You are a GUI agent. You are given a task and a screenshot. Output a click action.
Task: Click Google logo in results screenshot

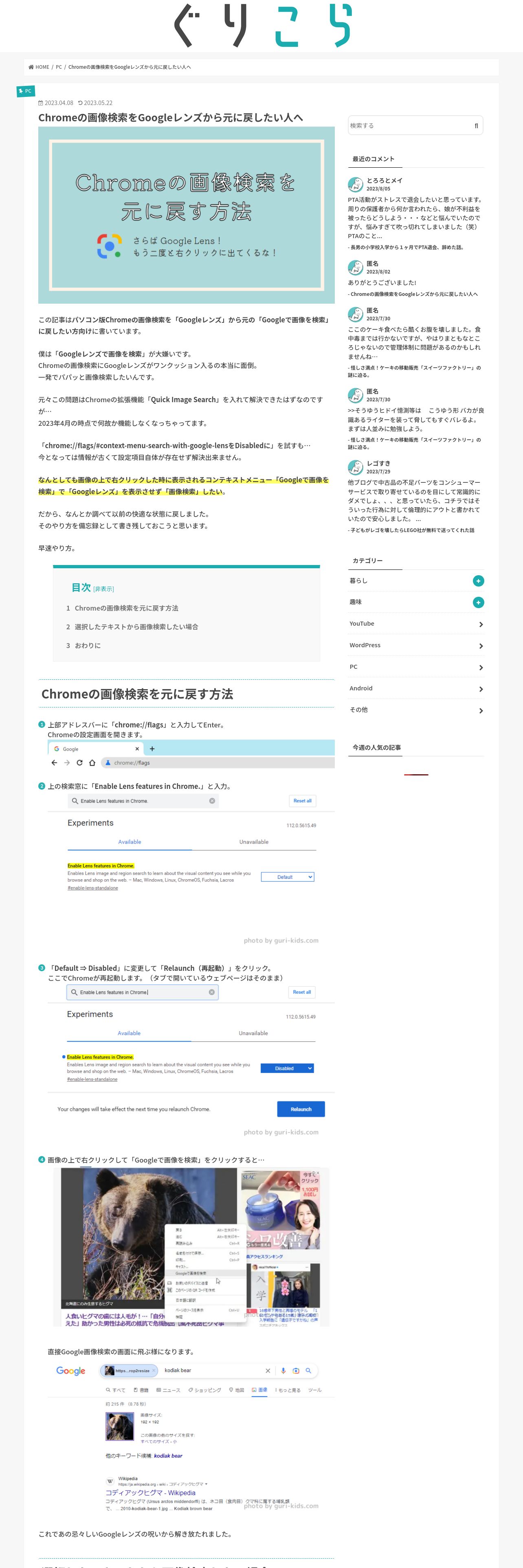(x=70, y=1371)
